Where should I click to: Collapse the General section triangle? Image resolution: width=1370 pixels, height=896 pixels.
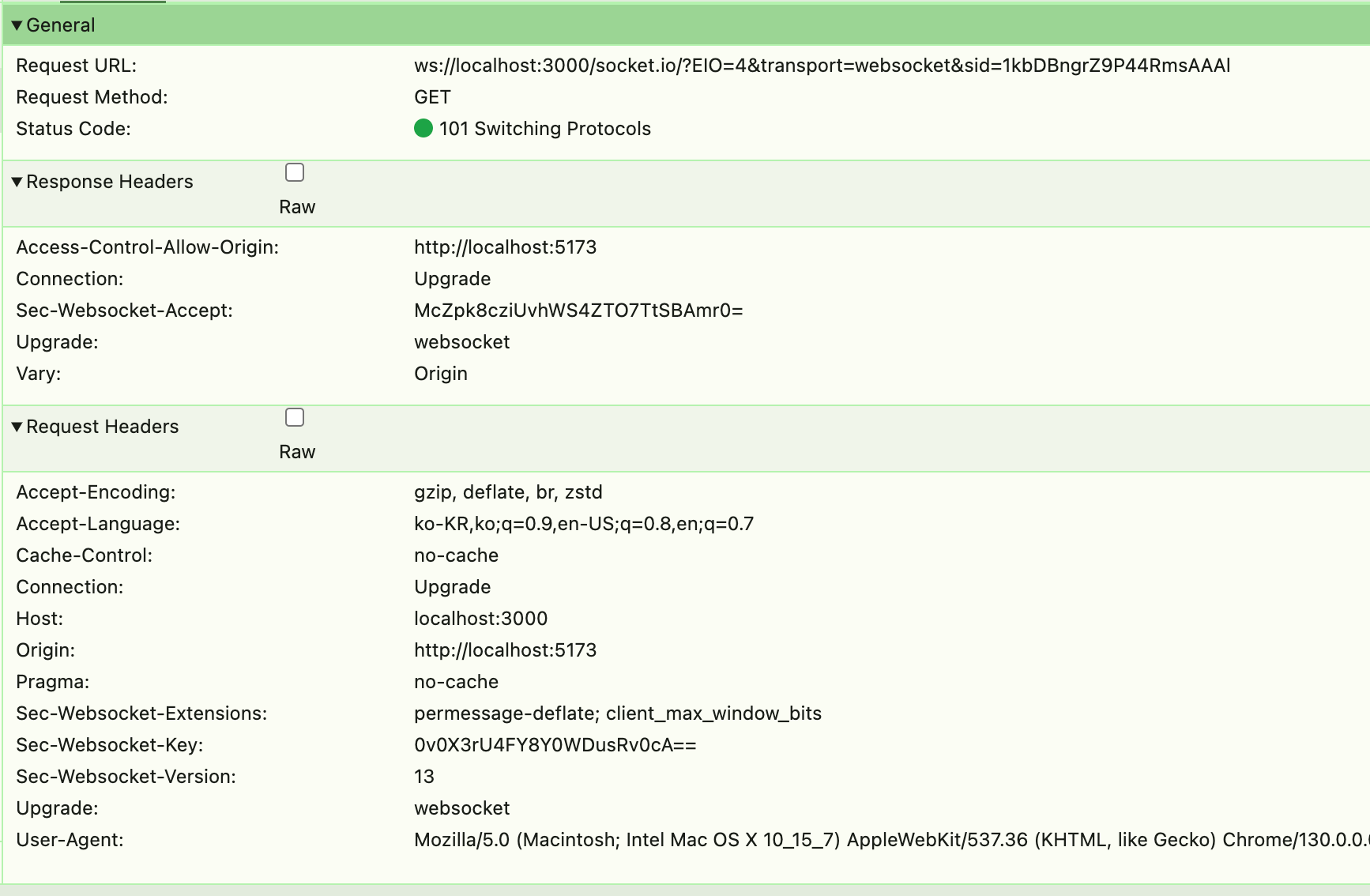point(17,25)
